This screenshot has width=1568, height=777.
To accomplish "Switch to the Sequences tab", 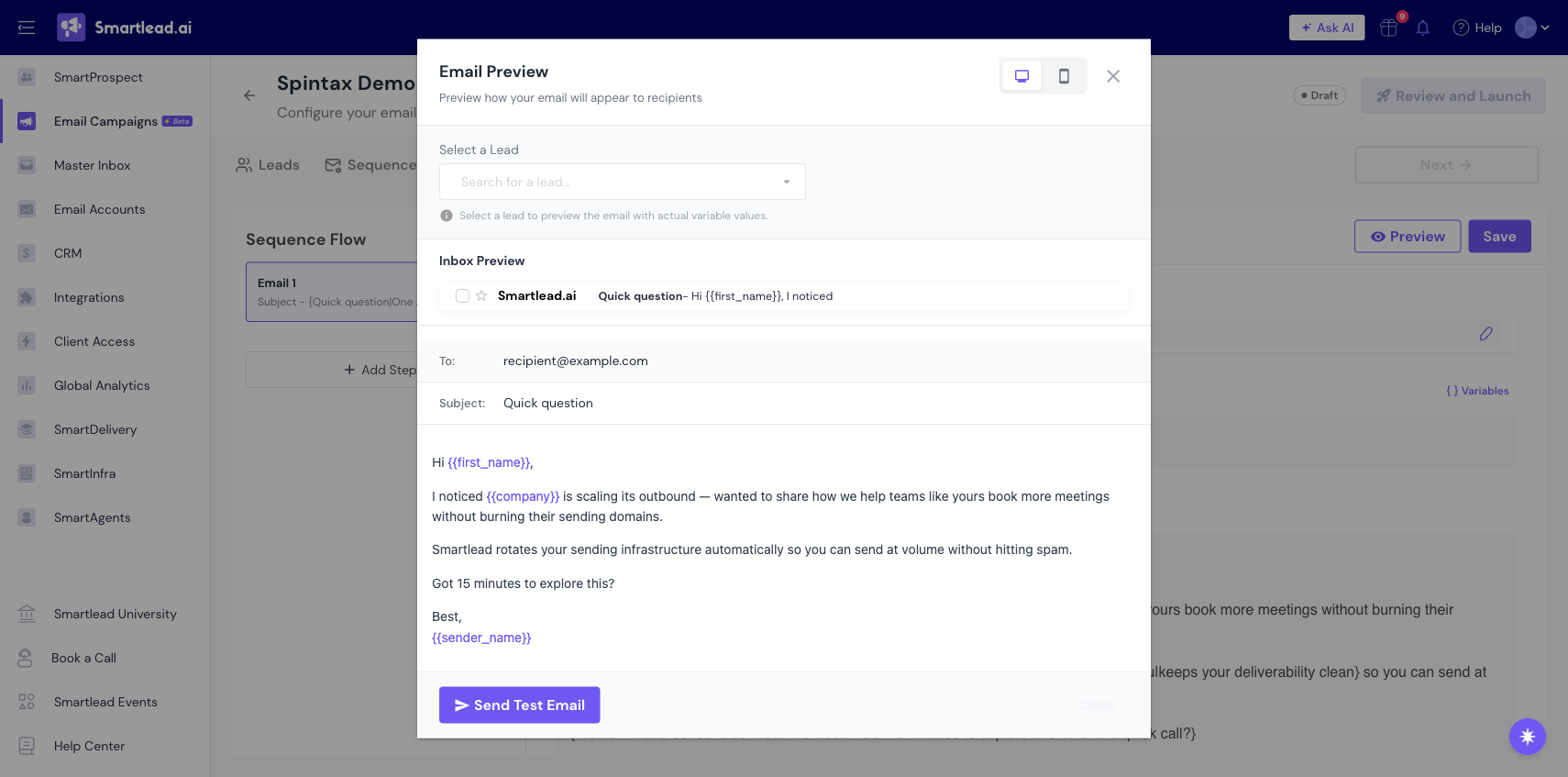I will point(371,165).
